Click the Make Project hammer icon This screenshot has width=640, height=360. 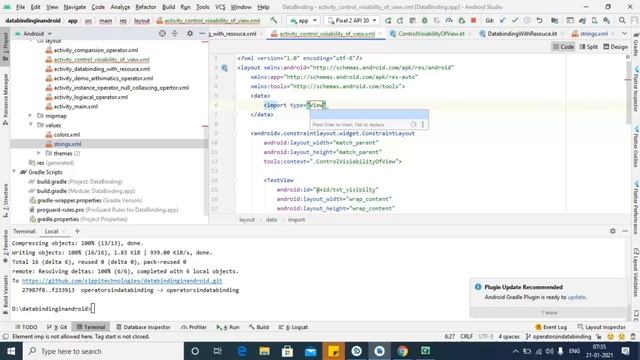[273, 20]
